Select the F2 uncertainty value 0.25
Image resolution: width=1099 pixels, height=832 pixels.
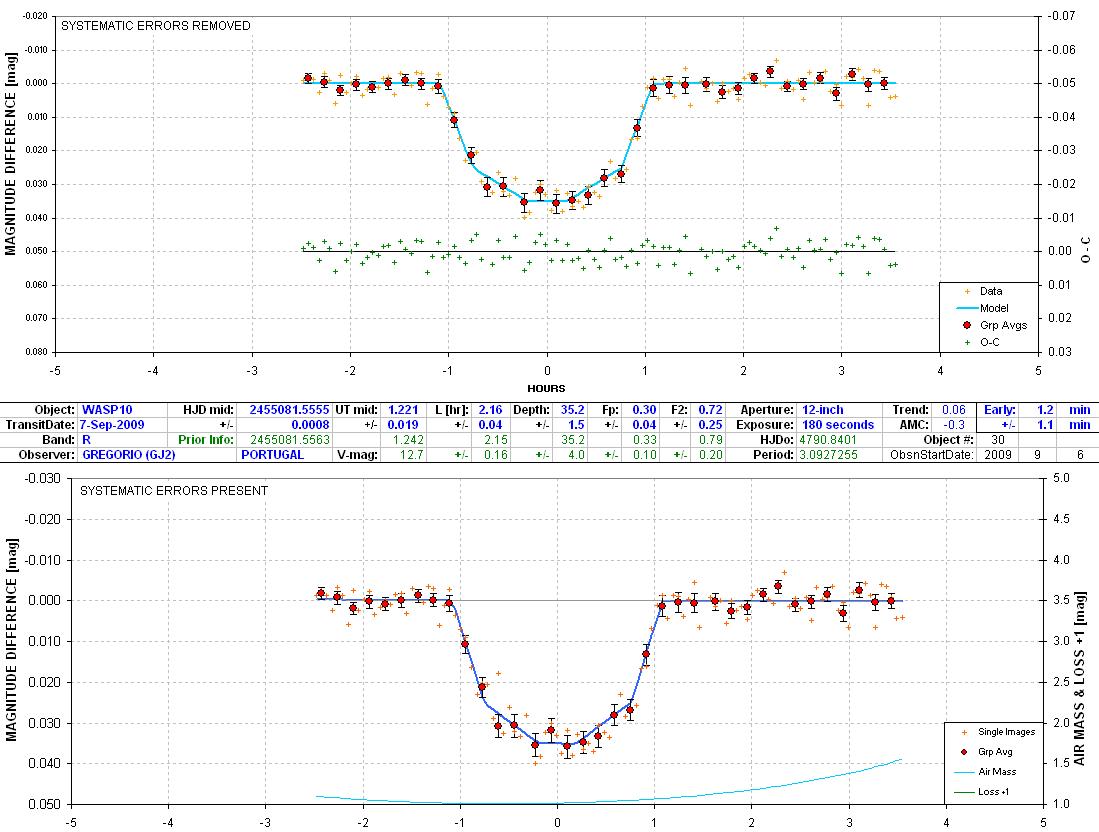711,425
